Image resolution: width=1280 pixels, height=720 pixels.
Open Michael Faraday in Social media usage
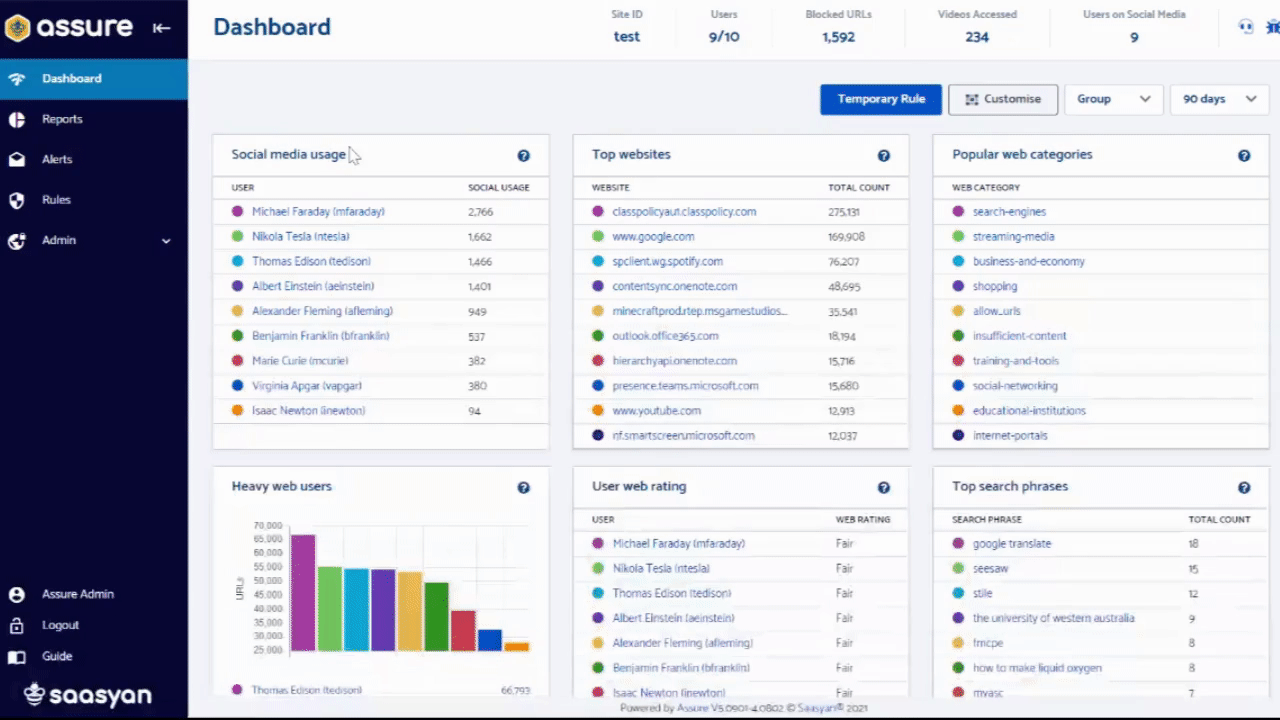tap(318, 212)
